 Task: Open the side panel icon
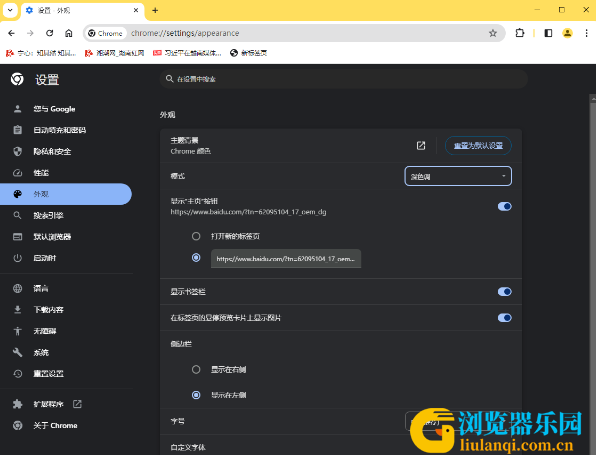548,33
